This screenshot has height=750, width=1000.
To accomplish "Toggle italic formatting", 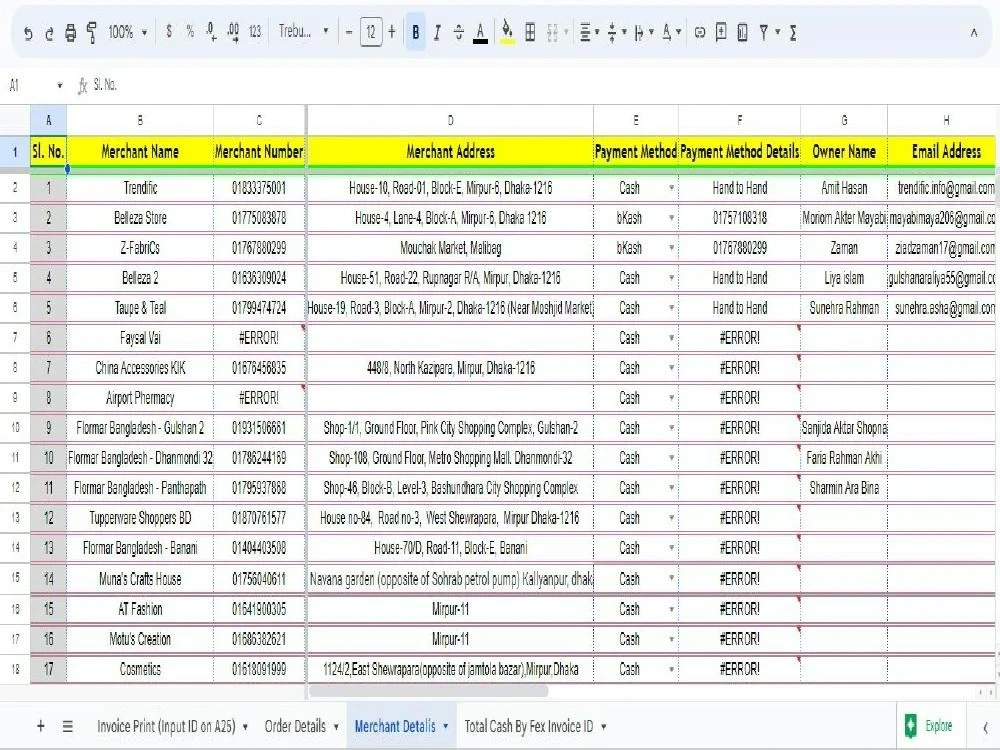I will [437, 32].
